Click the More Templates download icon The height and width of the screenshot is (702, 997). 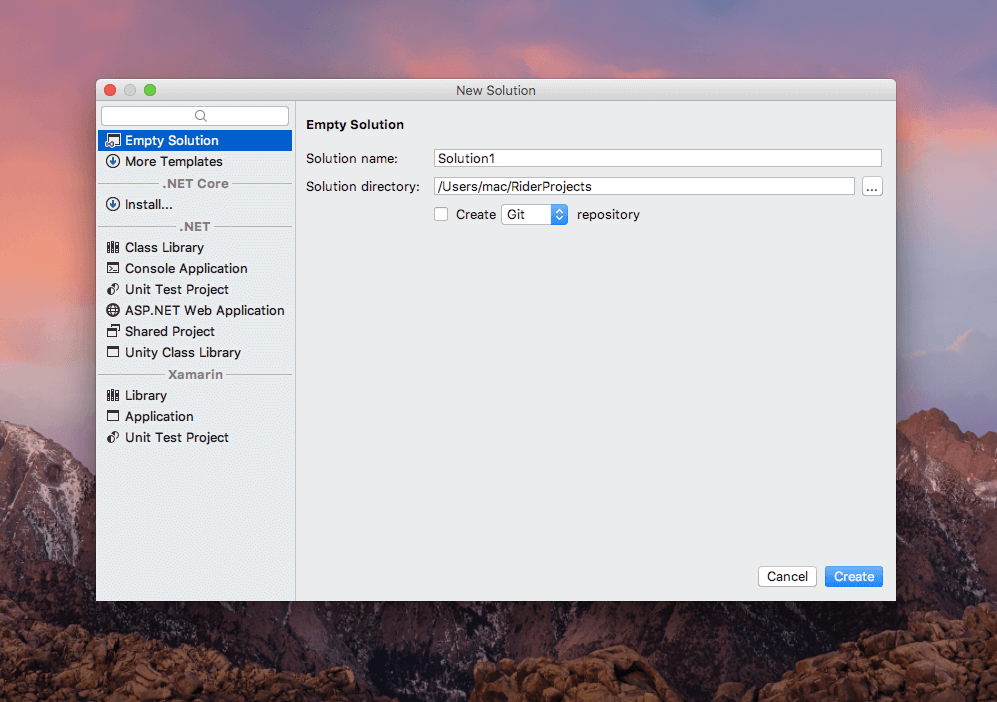113,162
